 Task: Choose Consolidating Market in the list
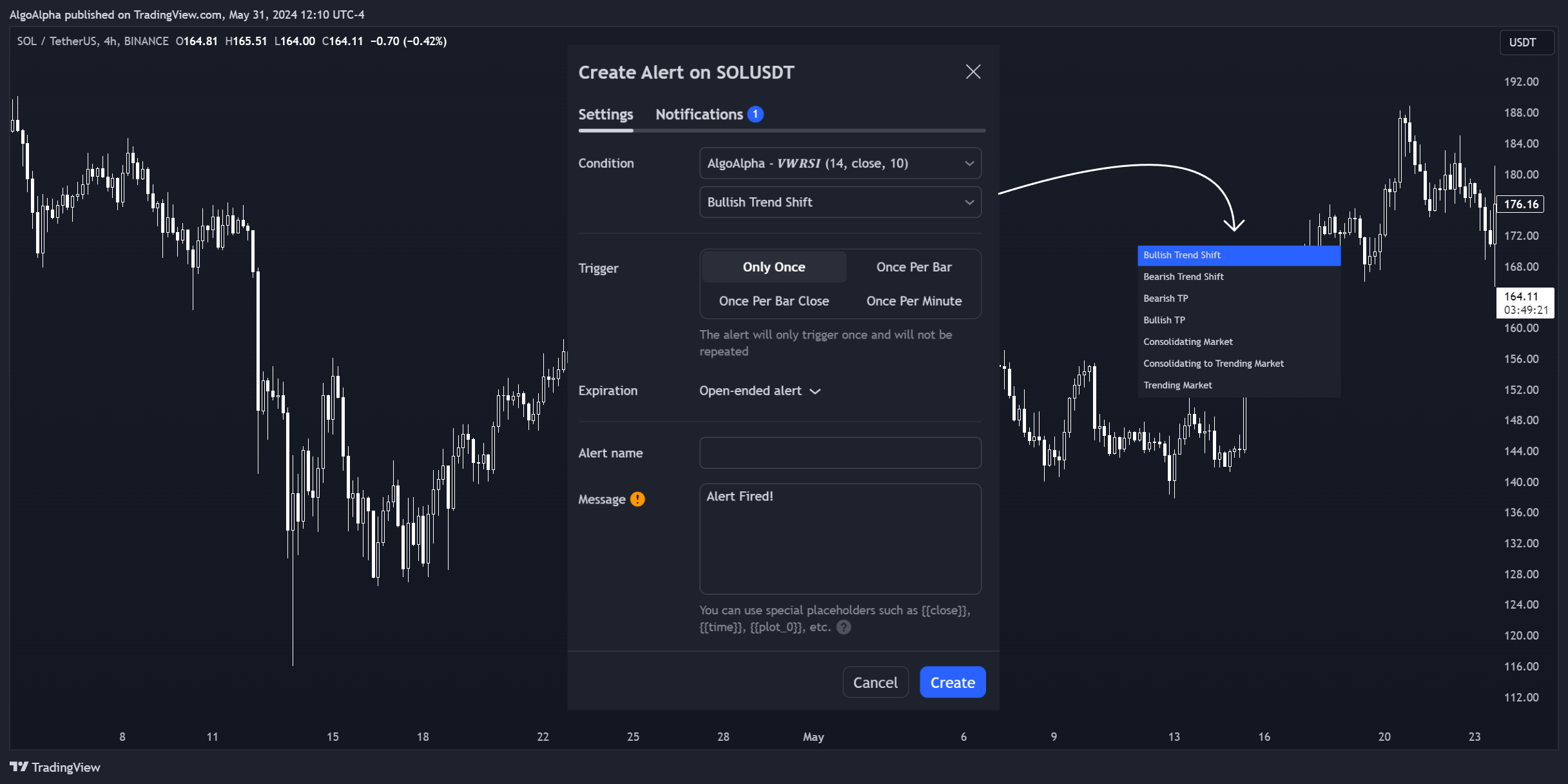tap(1239, 342)
